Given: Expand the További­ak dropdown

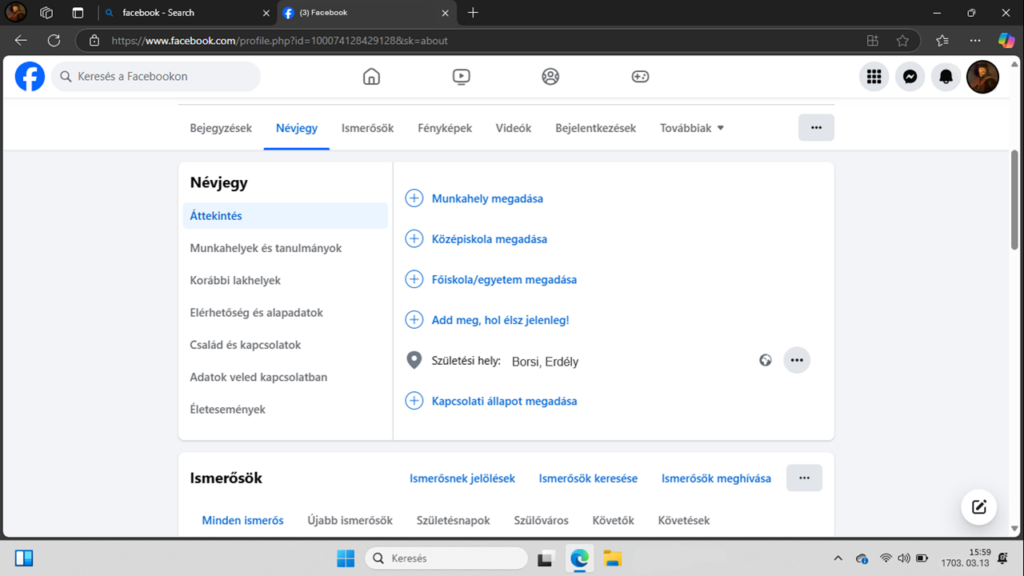Looking at the screenshot, I should [x=692, y=128].
